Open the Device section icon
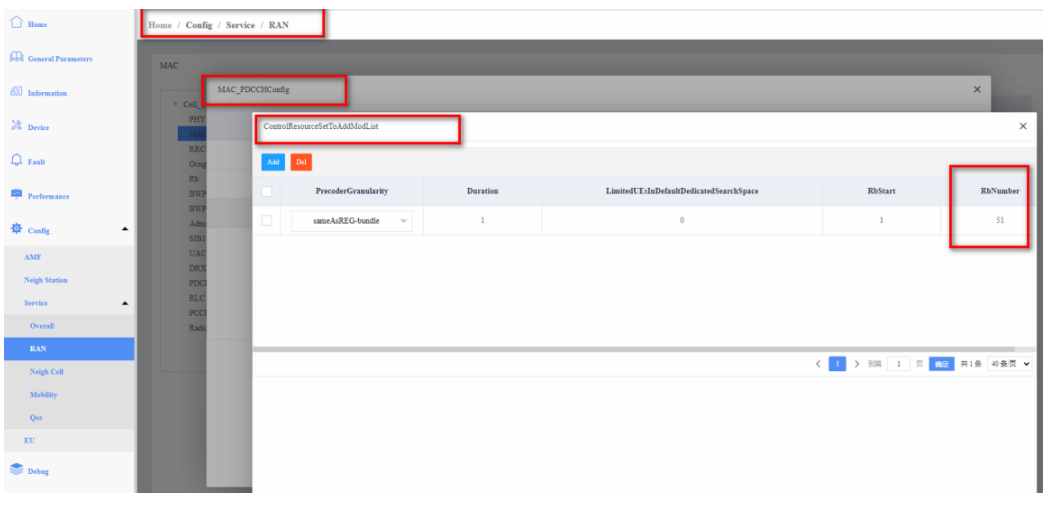Screen dimensions: 1051x511 [x=16, y=127]
